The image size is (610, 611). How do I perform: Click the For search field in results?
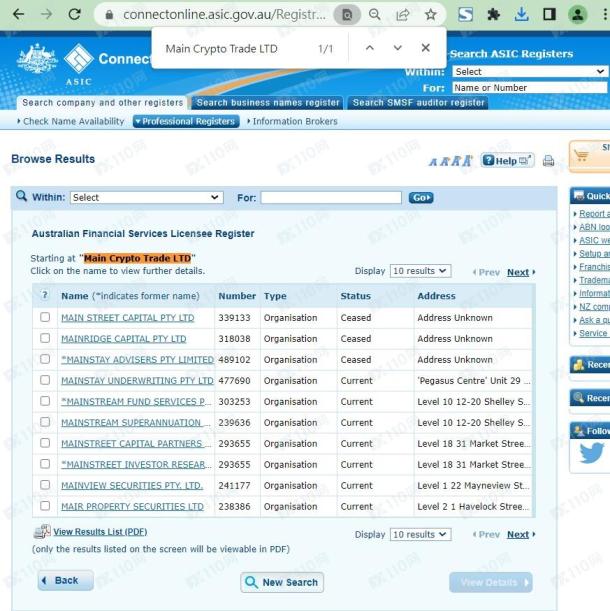coord(331,198)
